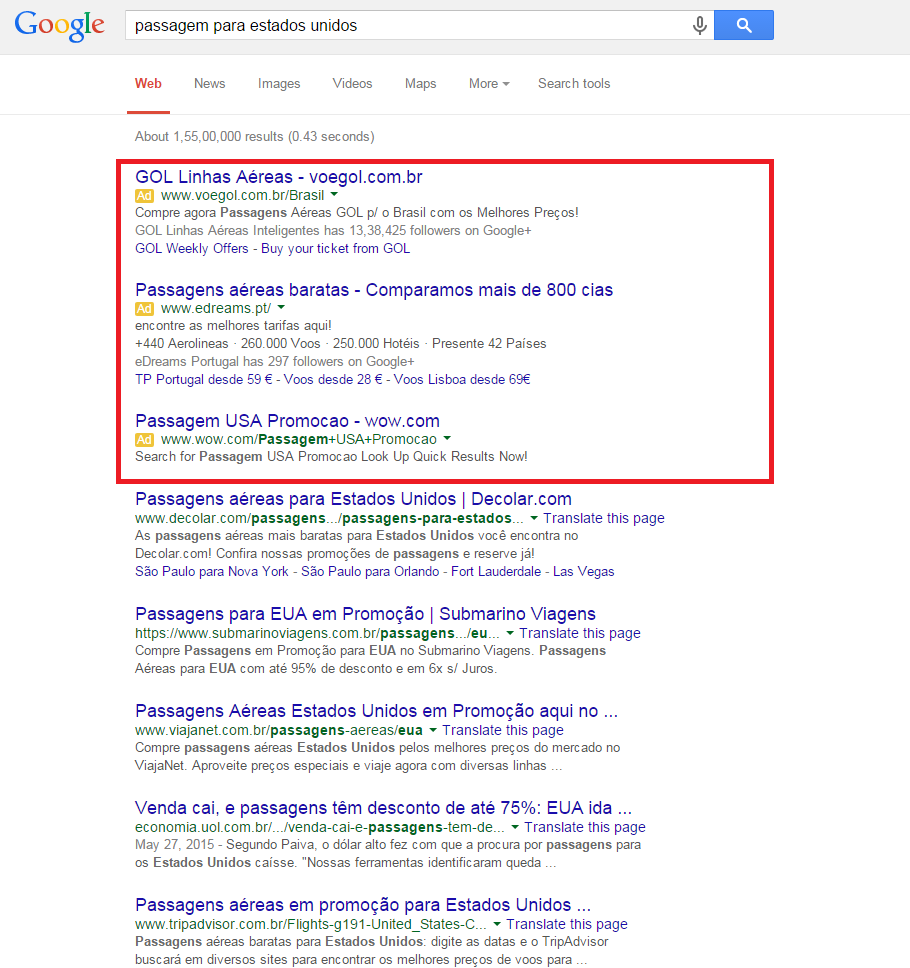Open UOL Venda cai result title
The height and width of the screenshot is (968, 910).
pyautogui.click(x=383, y=808)
